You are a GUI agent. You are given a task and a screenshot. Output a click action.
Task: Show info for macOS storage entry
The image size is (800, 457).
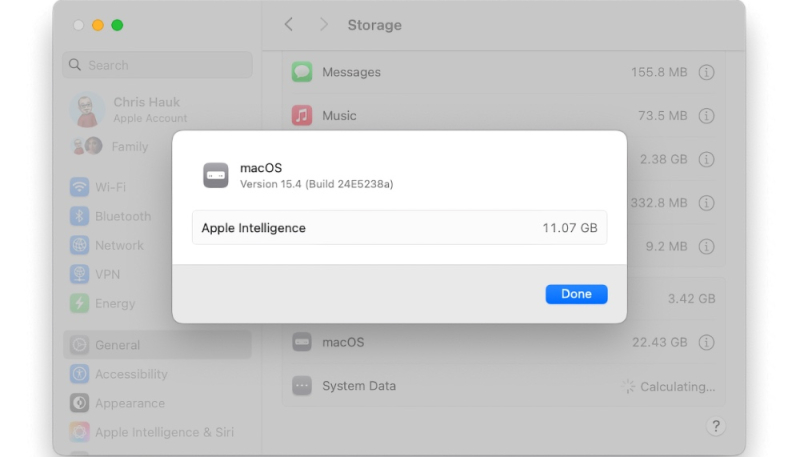pyautogui.click(x=706, y=342)
